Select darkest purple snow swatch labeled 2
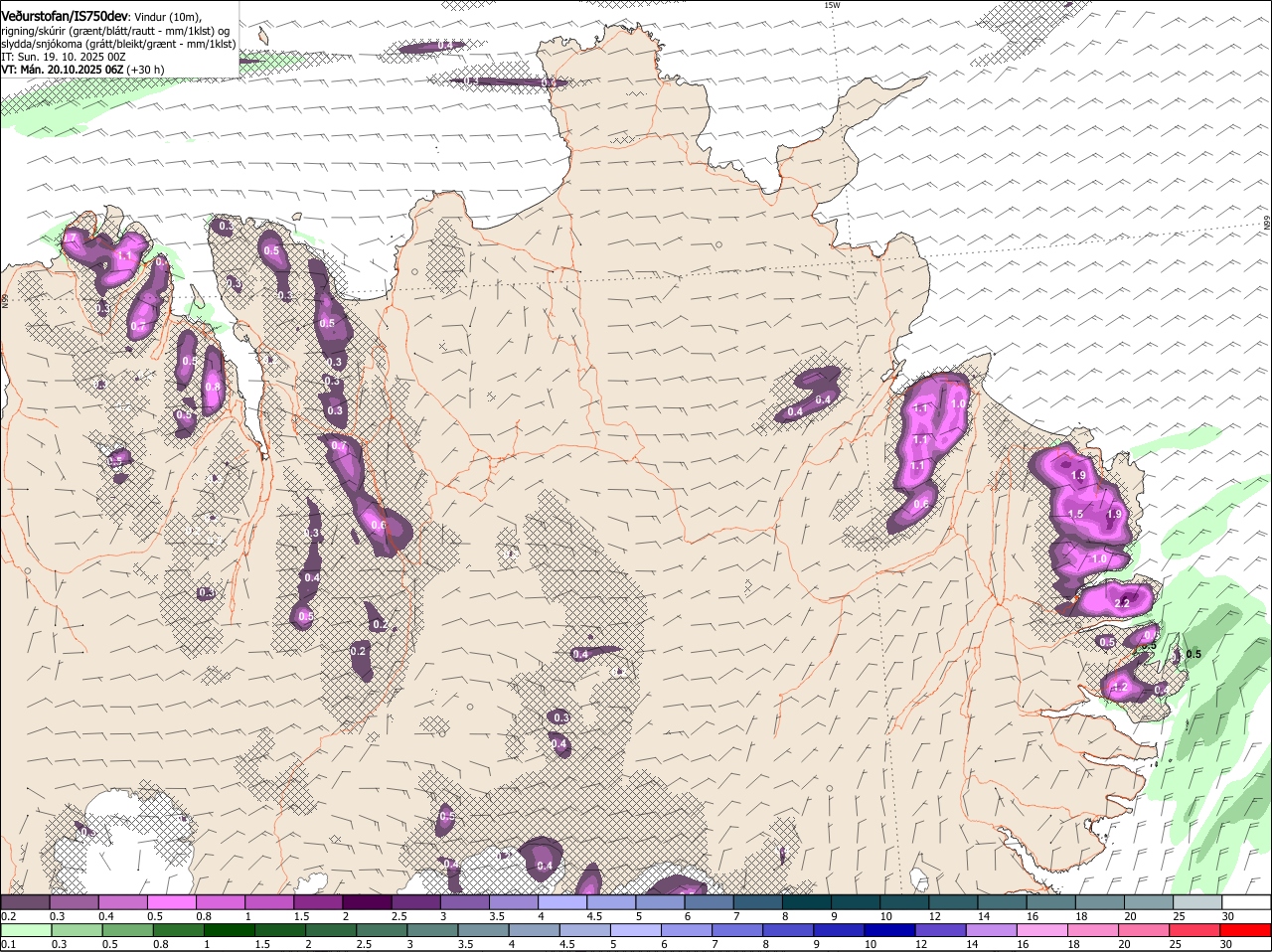Screen dimensions: 1272x952 [366, 902]
